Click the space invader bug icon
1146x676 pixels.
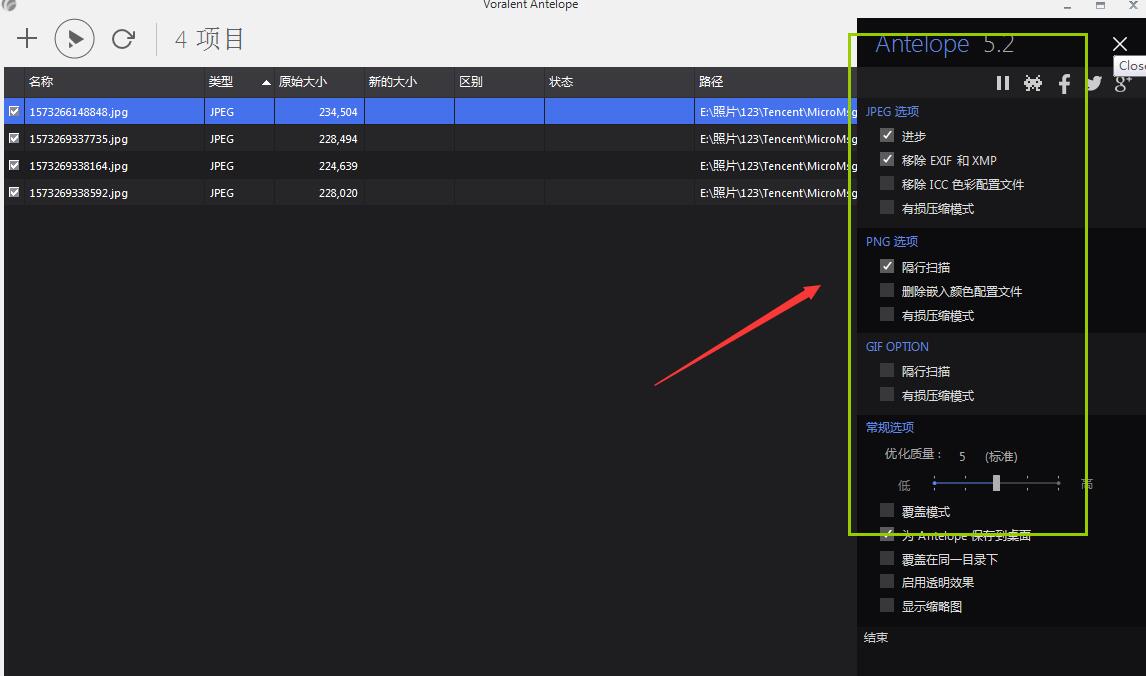tap(1033, 83)
